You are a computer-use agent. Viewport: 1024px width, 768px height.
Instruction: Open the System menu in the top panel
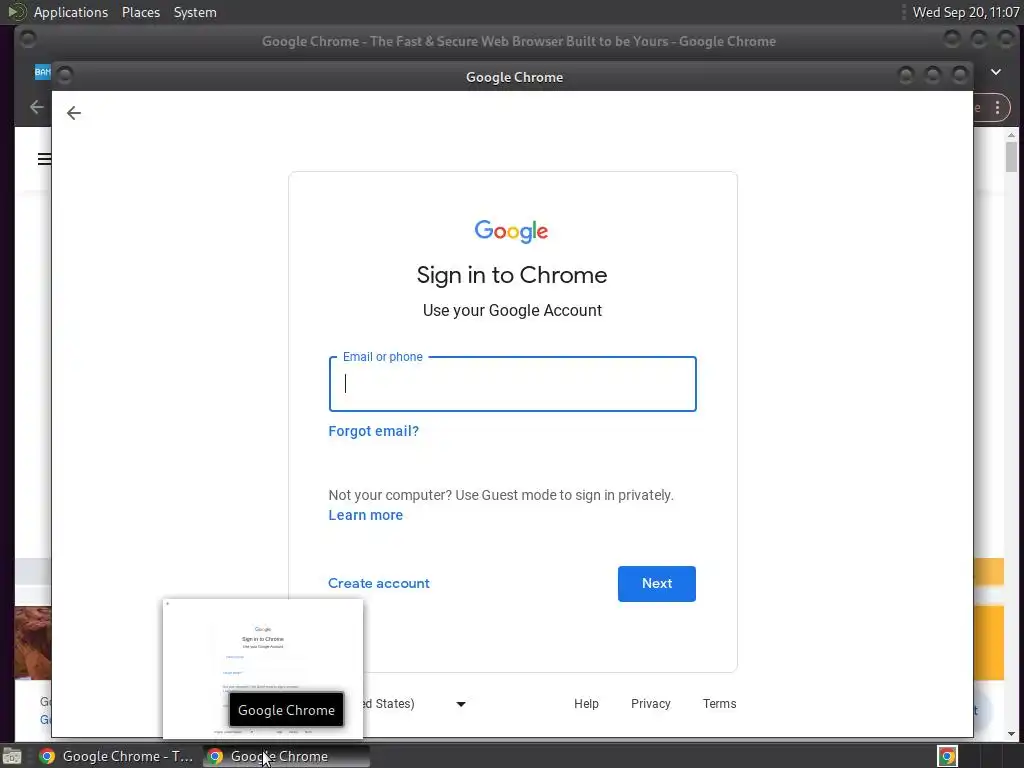click(195, 12)
